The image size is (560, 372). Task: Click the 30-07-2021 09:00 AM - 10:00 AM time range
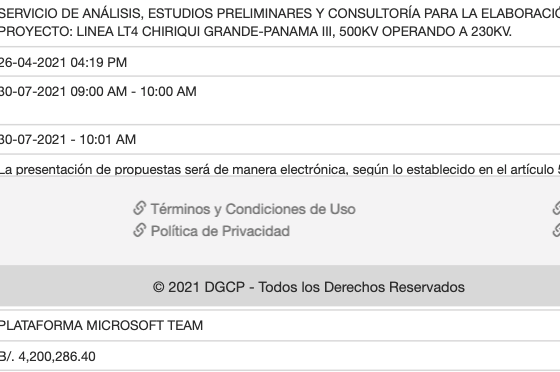pyautogui.click(x=98, y=91)
